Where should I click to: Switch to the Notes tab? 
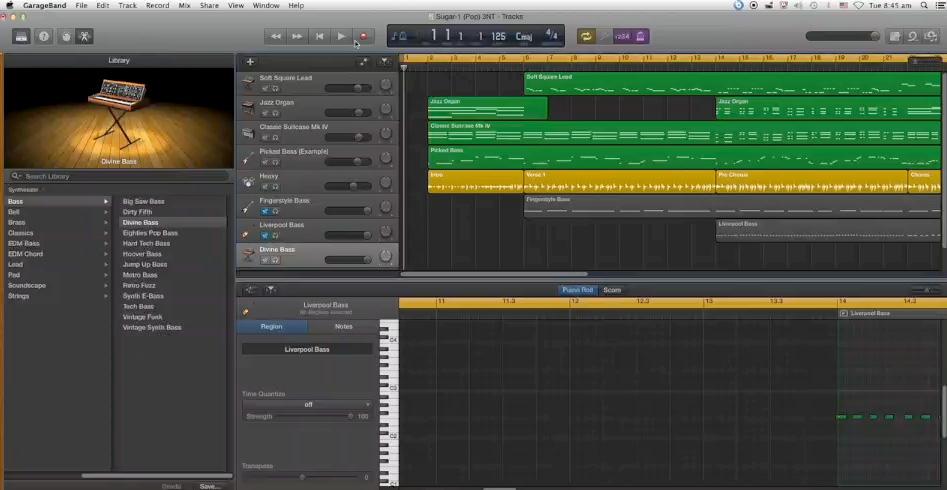[x=343, y=326]
